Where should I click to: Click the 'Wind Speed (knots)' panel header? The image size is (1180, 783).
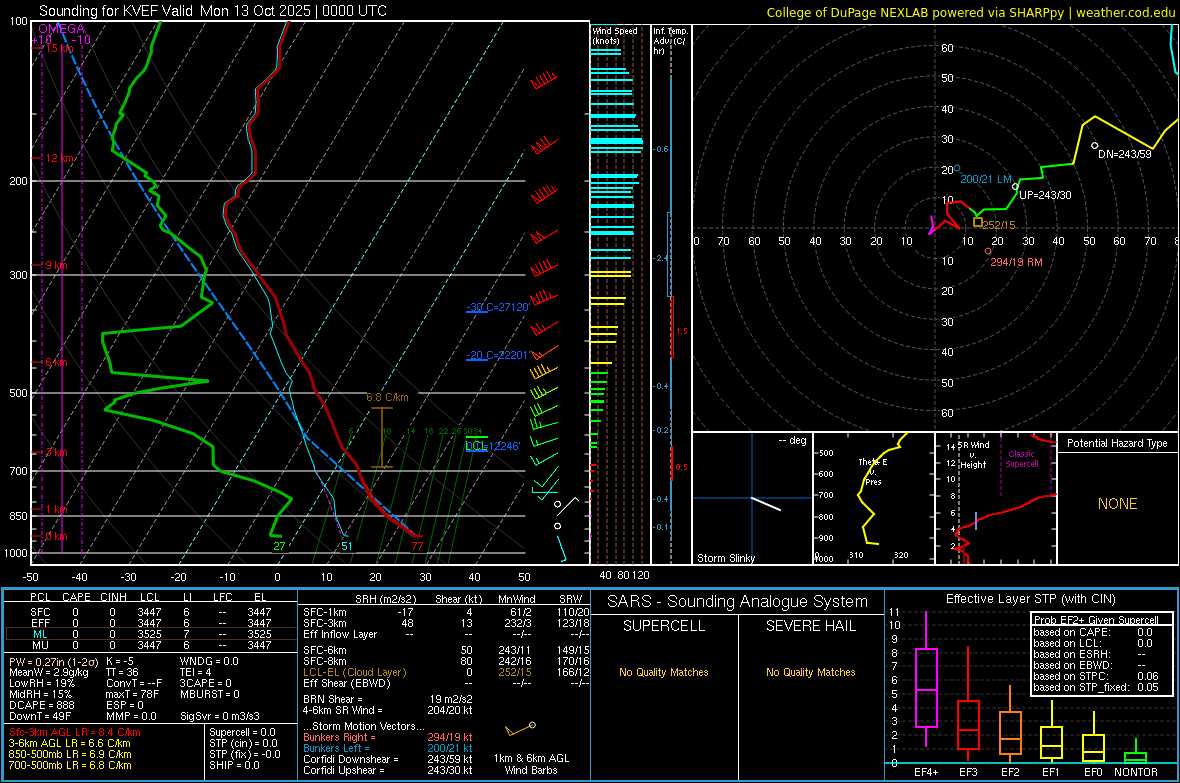[x=615, y=36]
